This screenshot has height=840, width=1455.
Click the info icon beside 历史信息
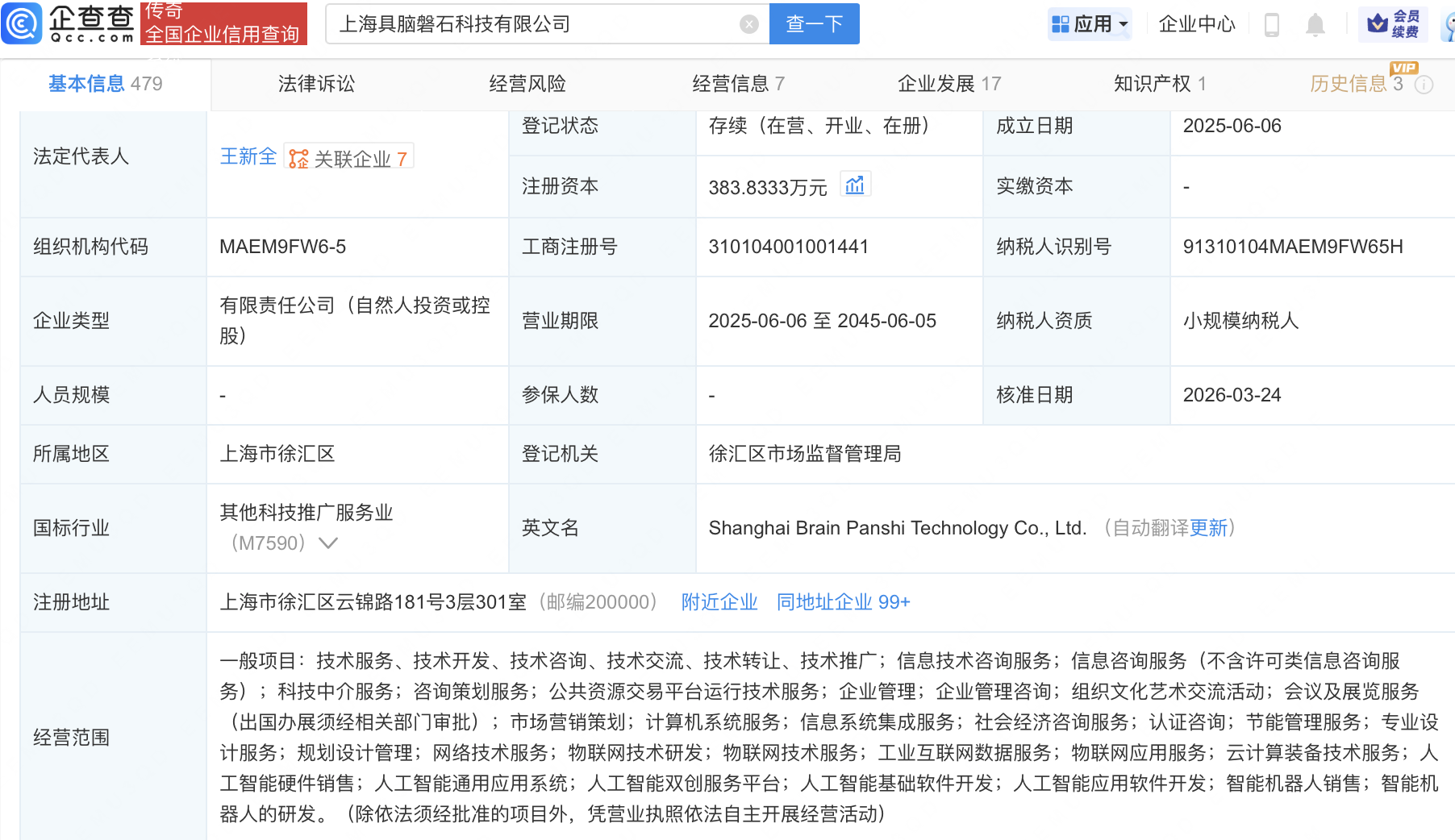(x=1424, y=85)
